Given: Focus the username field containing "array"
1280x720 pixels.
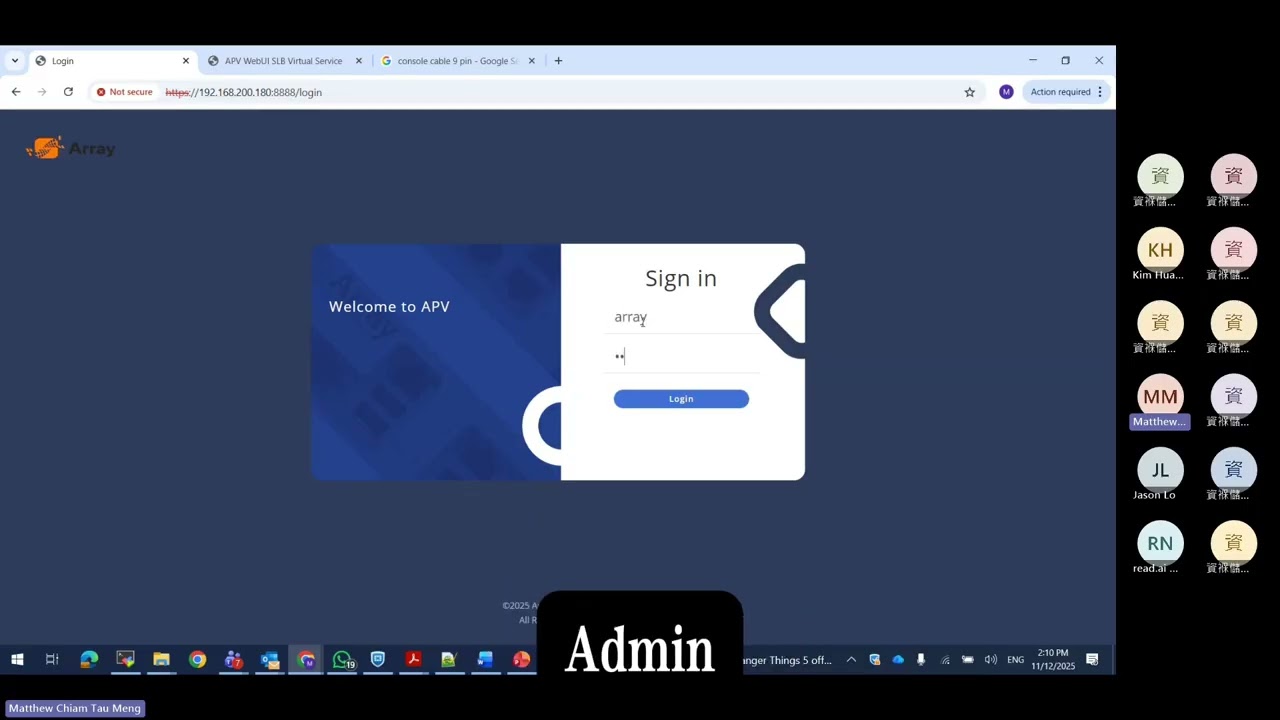Looking at the screenshot, I should pyautogui.click(x=681, y=317).
